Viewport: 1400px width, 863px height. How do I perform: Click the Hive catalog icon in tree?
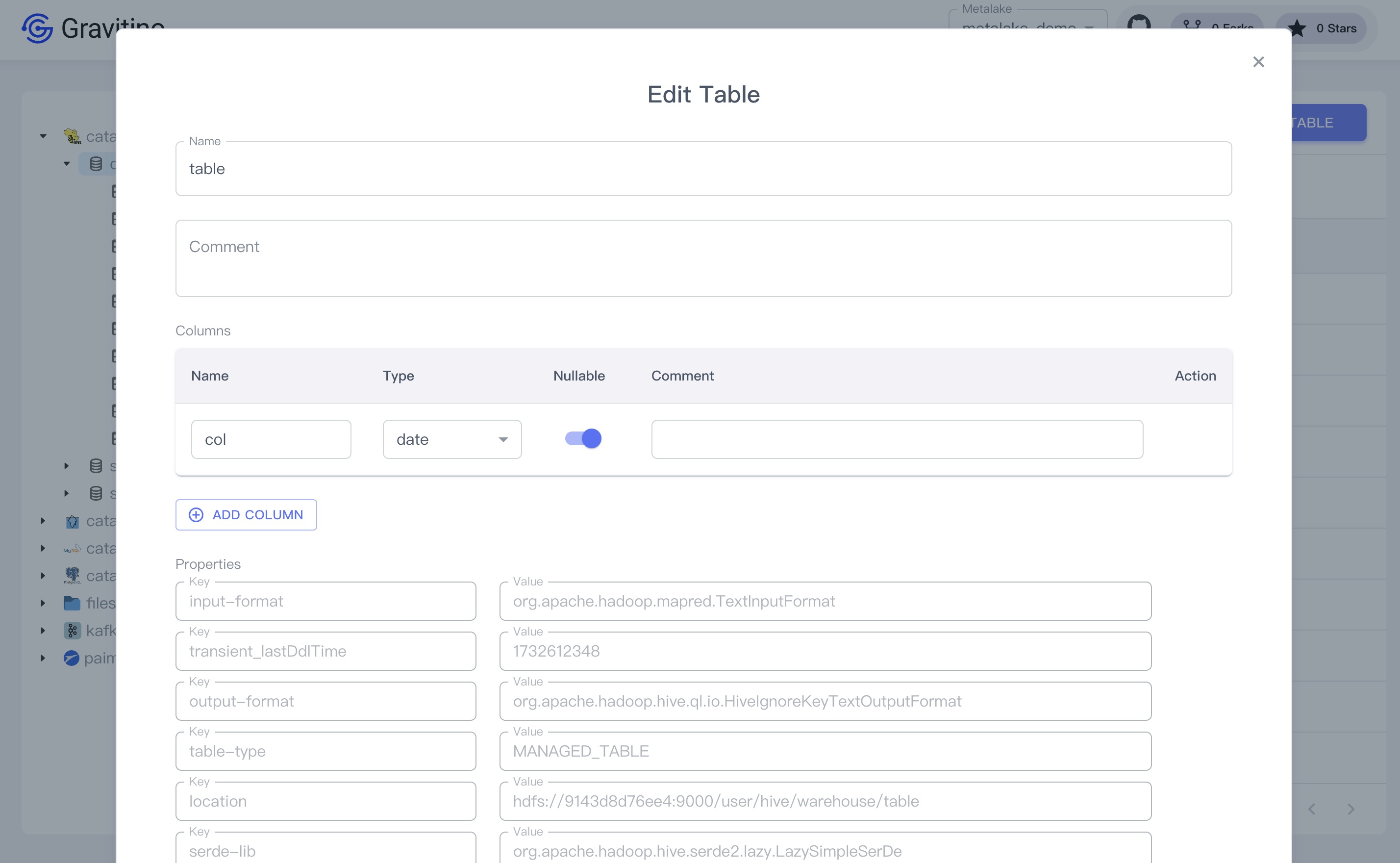tap(72, 136)
